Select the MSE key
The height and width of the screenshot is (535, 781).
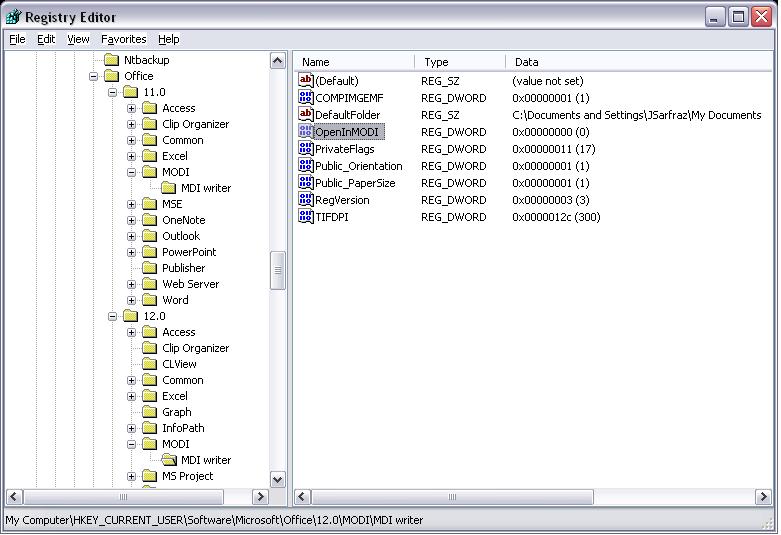coord(172,204)
